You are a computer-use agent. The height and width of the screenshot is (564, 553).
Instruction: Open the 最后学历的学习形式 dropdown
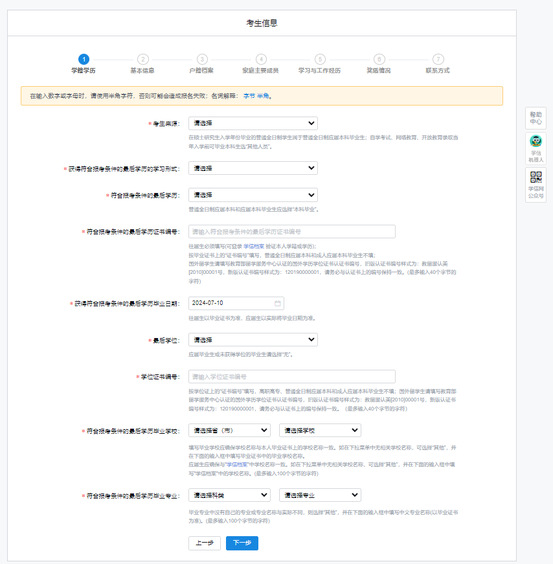click(x=253, y=168)
